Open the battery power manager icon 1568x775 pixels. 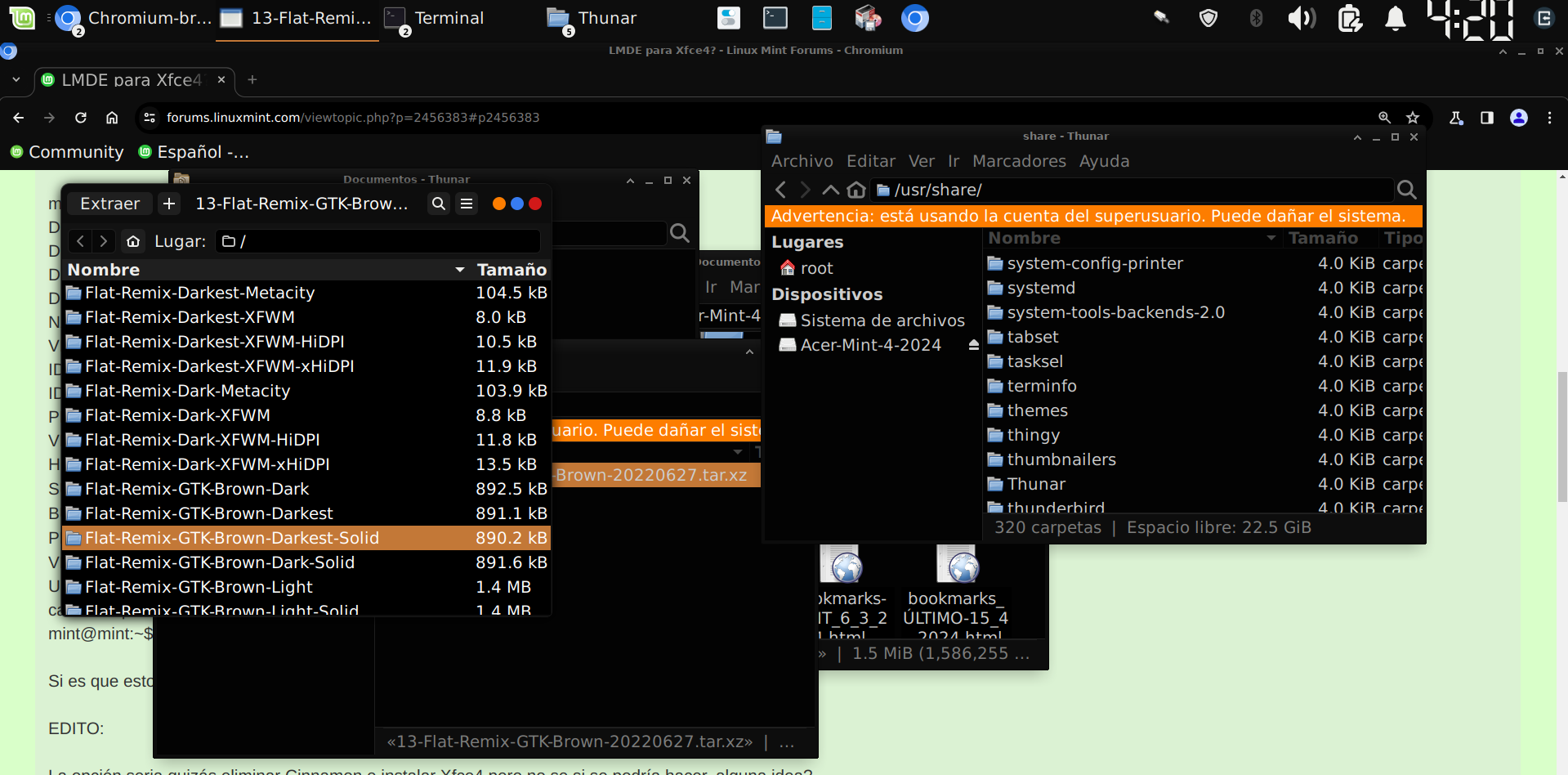(x=1349, y=18)
